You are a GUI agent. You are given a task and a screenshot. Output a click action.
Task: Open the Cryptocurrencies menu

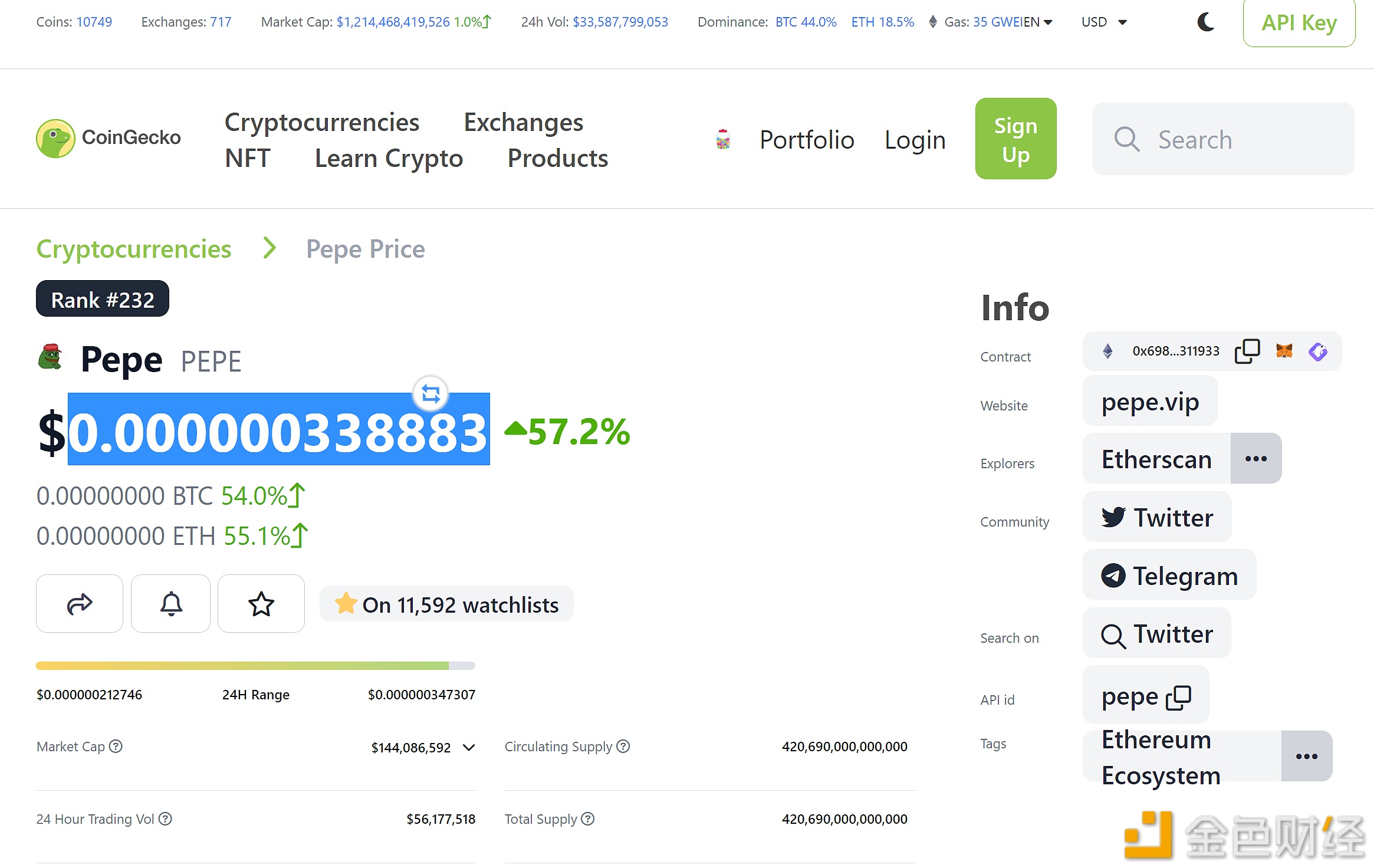(x=322, y=122)
